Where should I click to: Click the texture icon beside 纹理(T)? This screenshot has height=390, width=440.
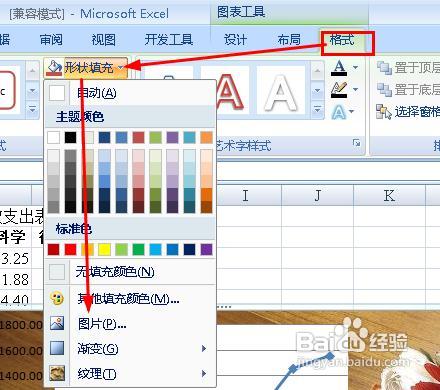coord(57,373)
